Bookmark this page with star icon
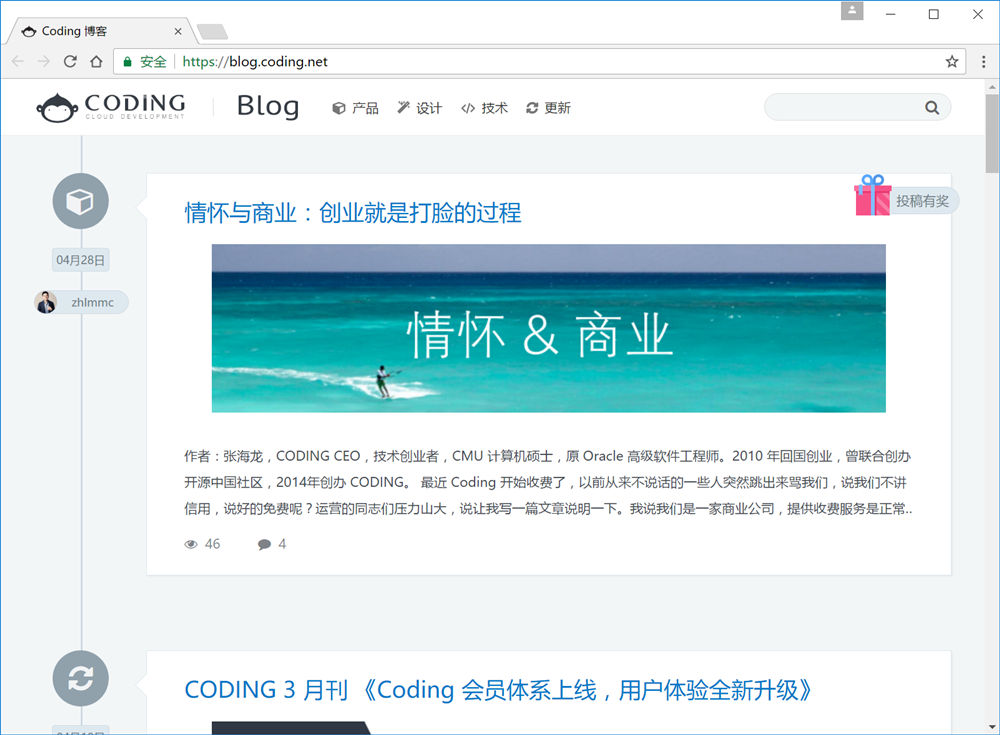This screenshot has height=735, width=1000. pyautogui.click(x=952, y=62)
